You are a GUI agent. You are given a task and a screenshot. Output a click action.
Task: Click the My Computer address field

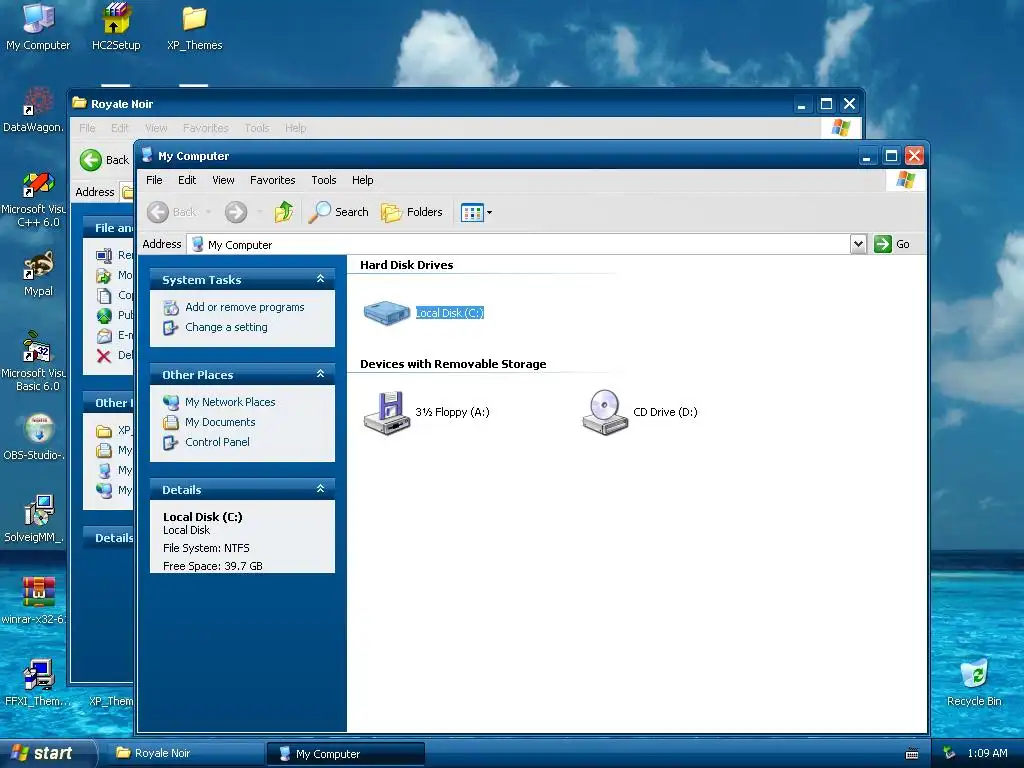click(x=519, y=244)
